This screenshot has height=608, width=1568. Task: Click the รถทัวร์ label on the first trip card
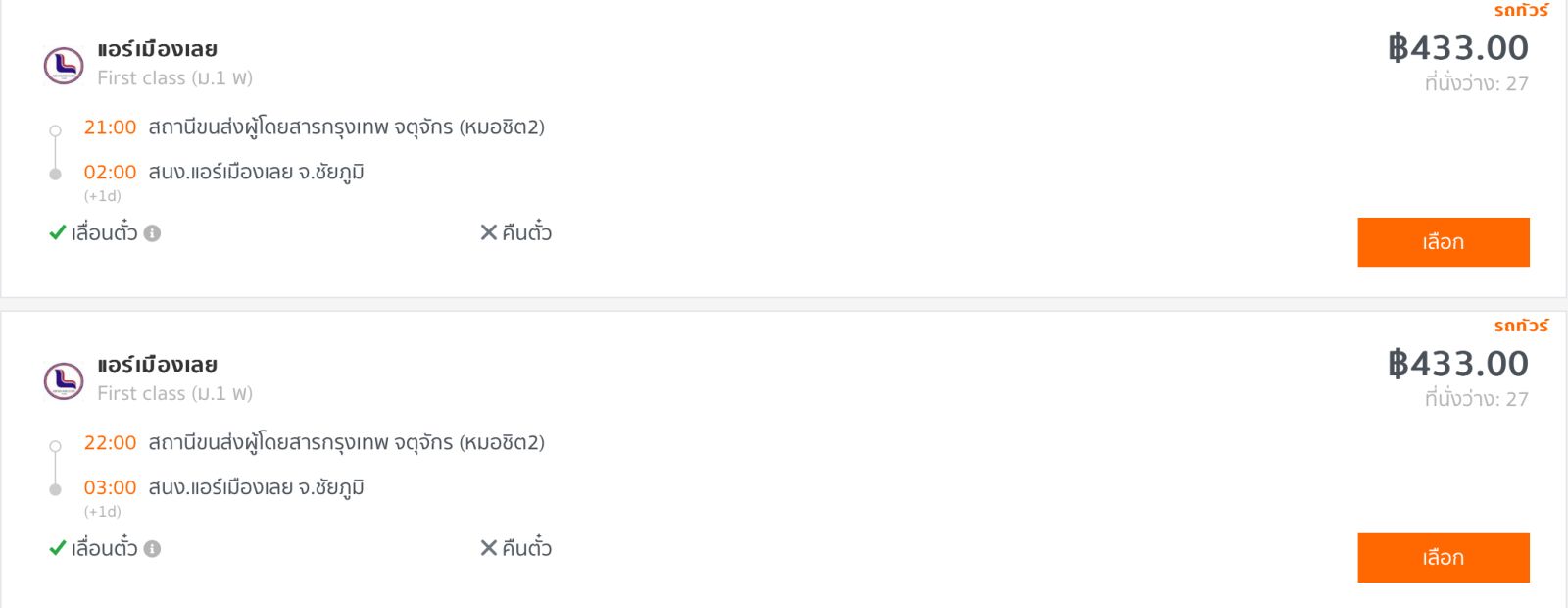[x=1521, y=10]
